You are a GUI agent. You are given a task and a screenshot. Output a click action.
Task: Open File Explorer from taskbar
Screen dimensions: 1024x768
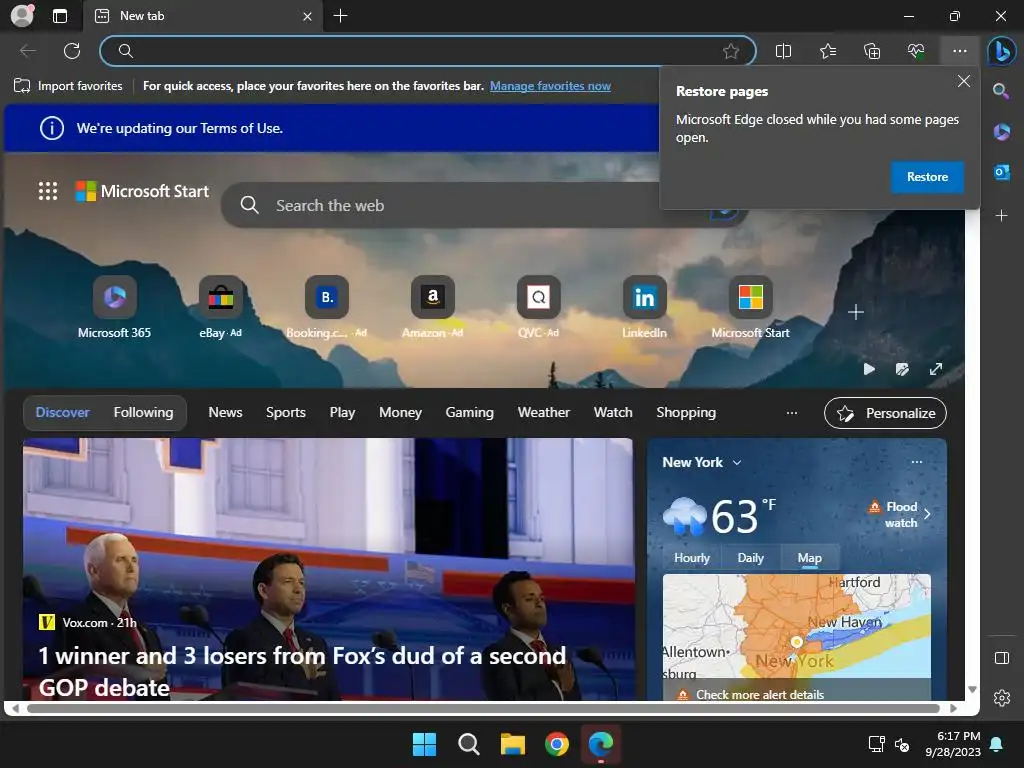513,744
